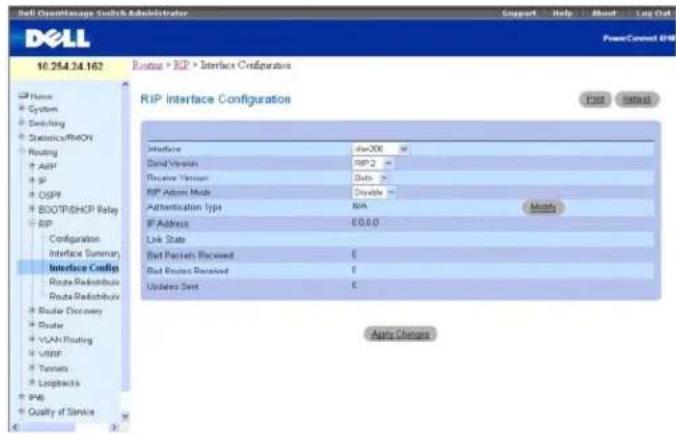The image size is (676, 435).
Task: Expand the ARP tree node
Action: (x=31, y=166)
